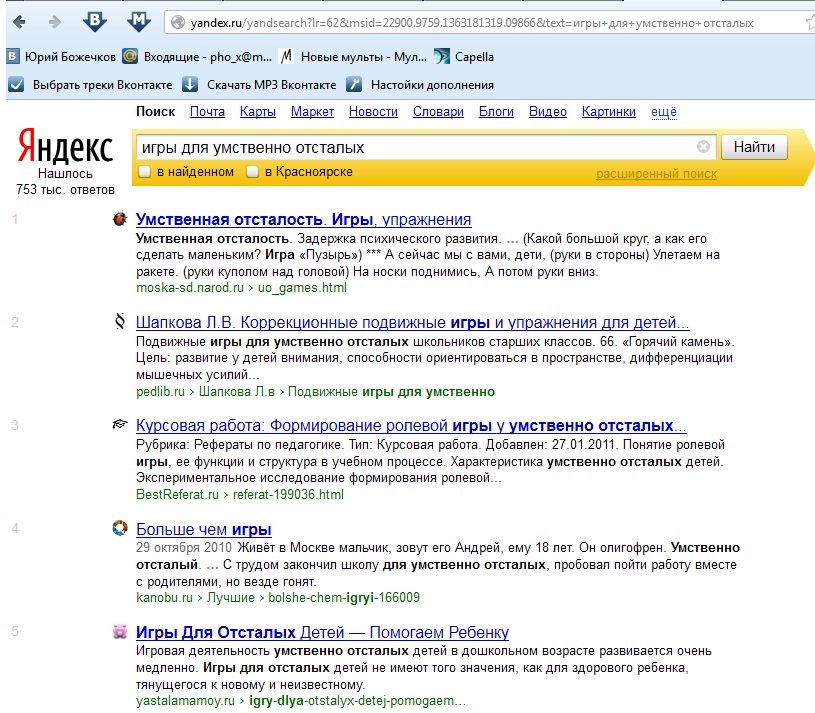The height and width of the screenshot is (713, 815).
Task: Open result 'Больше чем игры'
Action: (203, 529)
